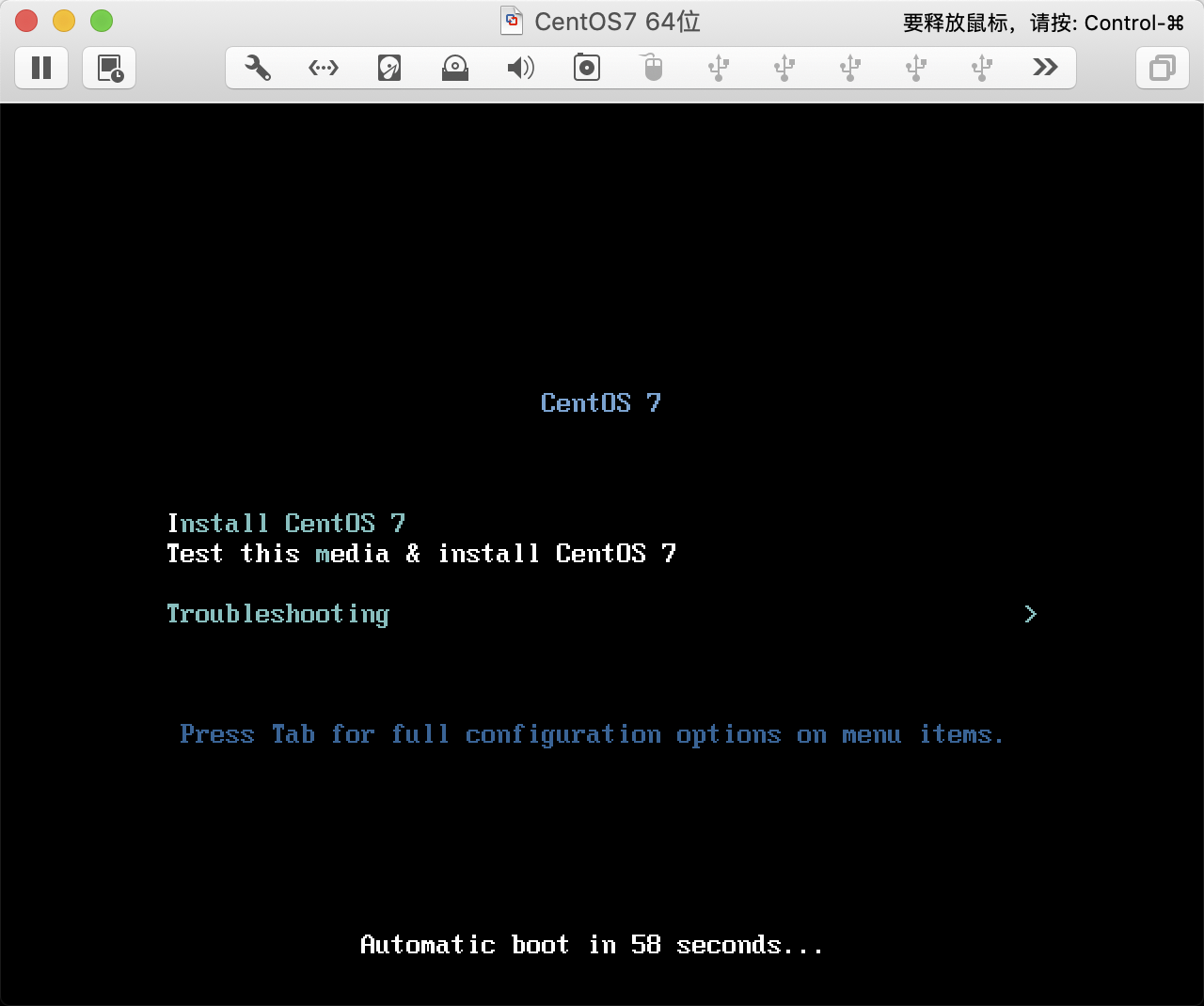Select Install CentOS 7 boot option
Viewport: 1204px width, 1006px height.
pyautogui.click(x=286, y=523)
